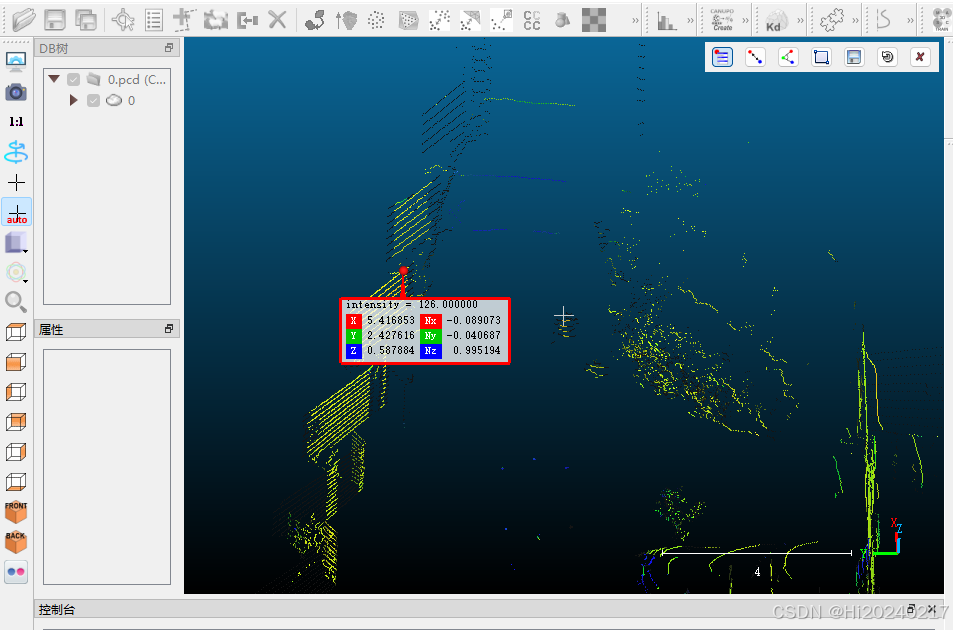The image size is (953, 630).
Task: Show the histogram tool
Action: click(667, 21)
